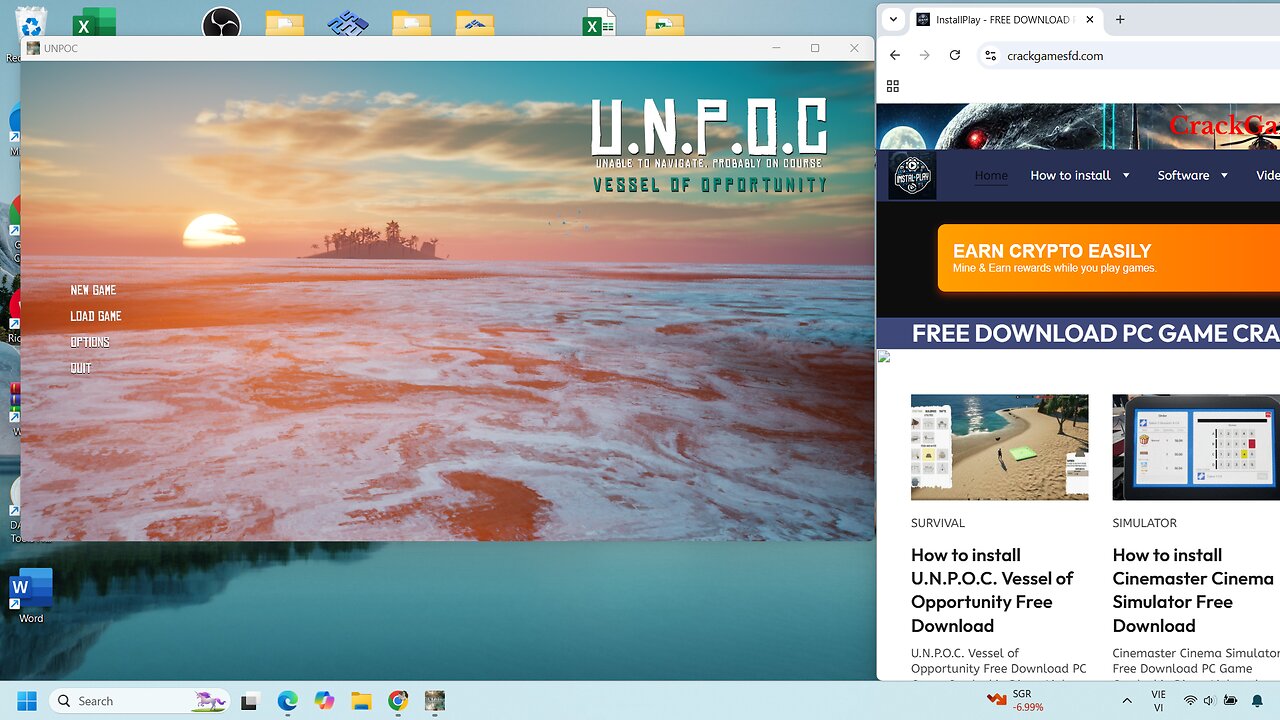The image size is (1280, 720).
Task: Open How to install Cinemaster article
Action: coord(1193,590)
